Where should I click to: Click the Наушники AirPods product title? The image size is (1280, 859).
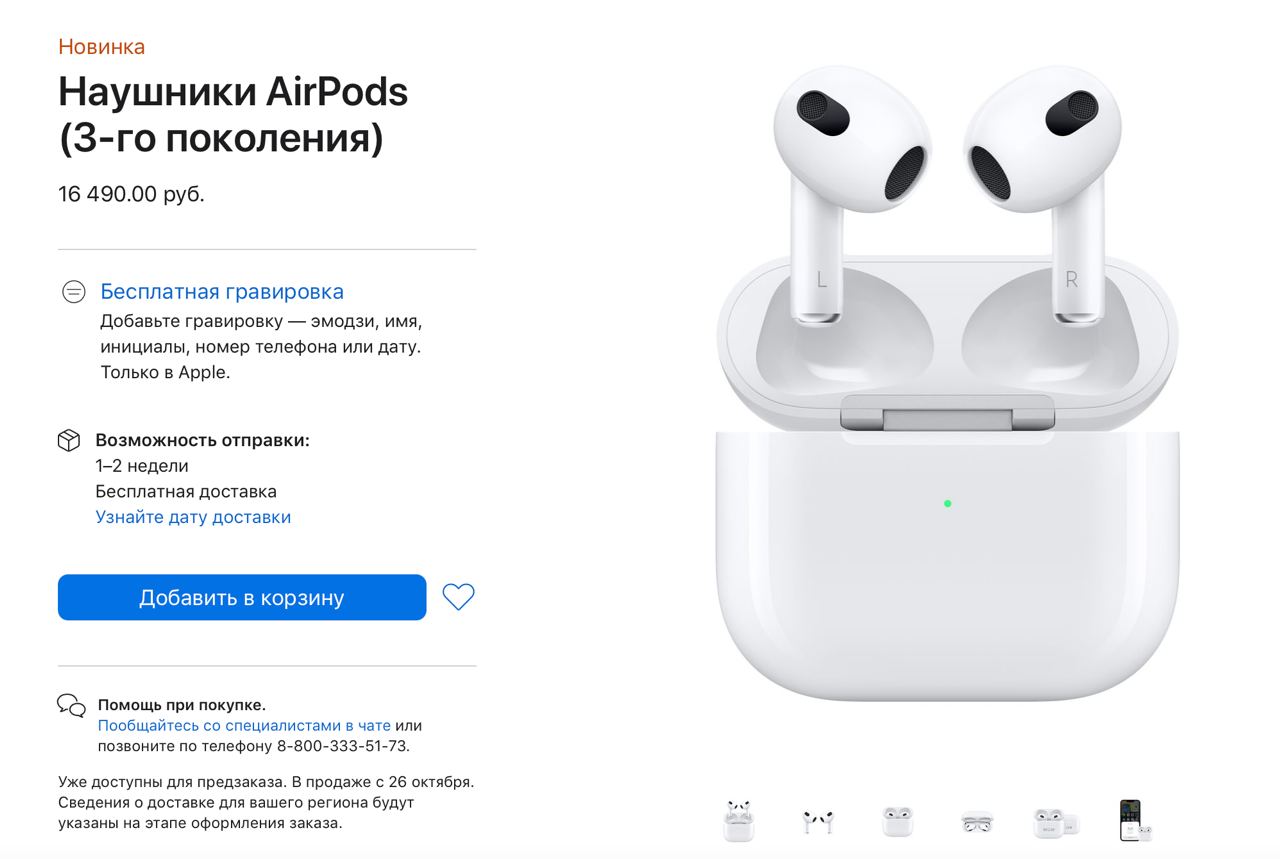click(x=233, y=114)
